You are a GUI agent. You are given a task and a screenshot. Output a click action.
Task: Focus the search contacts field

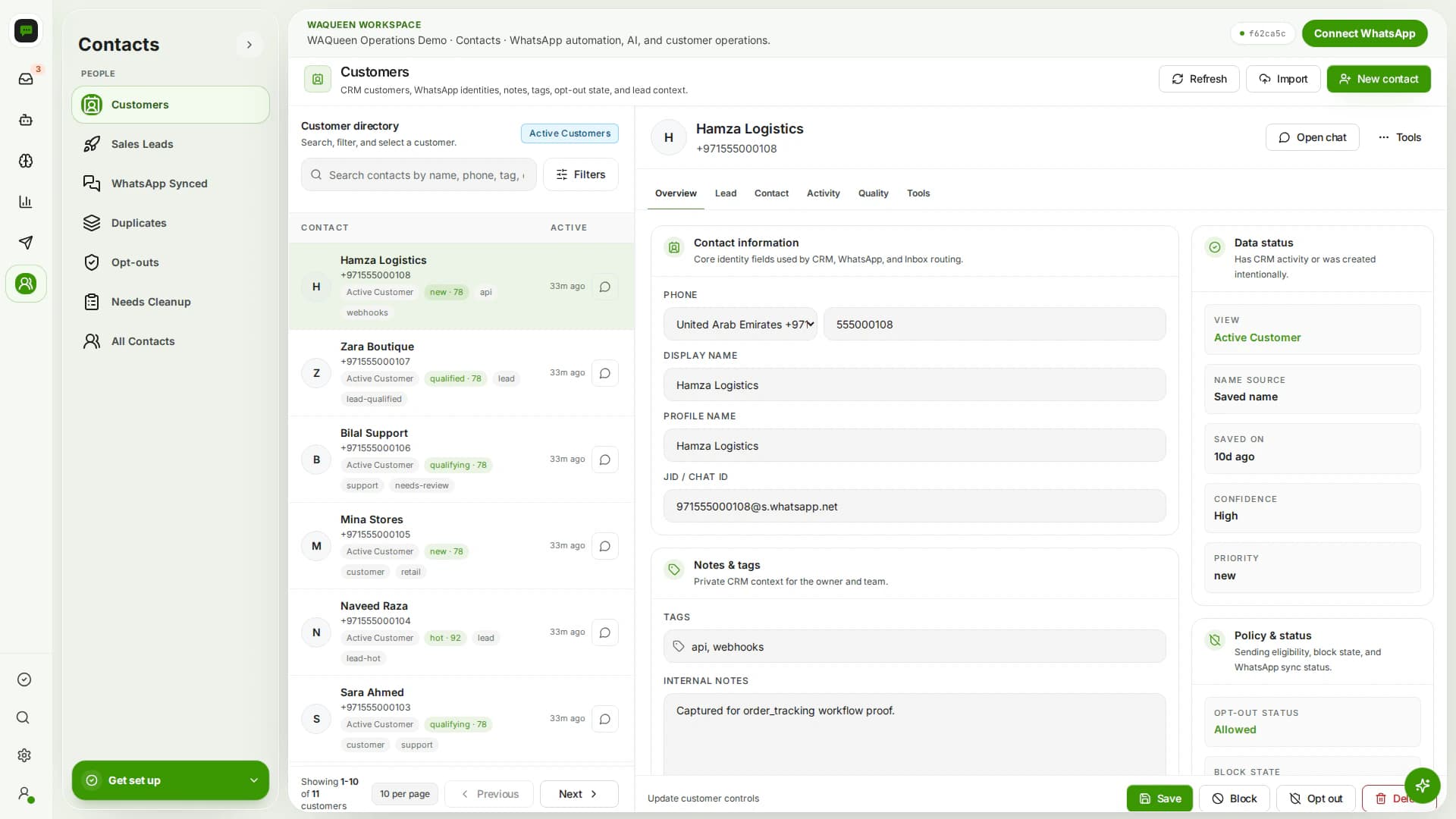tap(419, 174)
